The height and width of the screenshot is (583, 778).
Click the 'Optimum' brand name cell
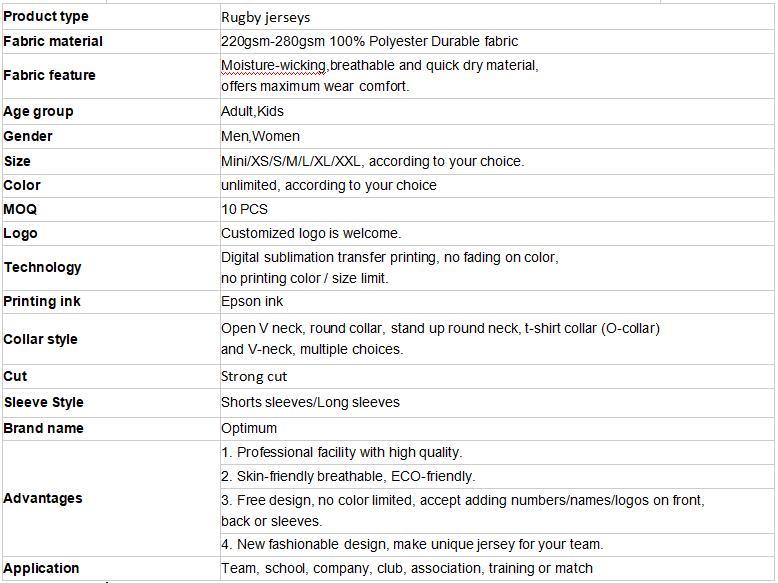pos(497,429)
